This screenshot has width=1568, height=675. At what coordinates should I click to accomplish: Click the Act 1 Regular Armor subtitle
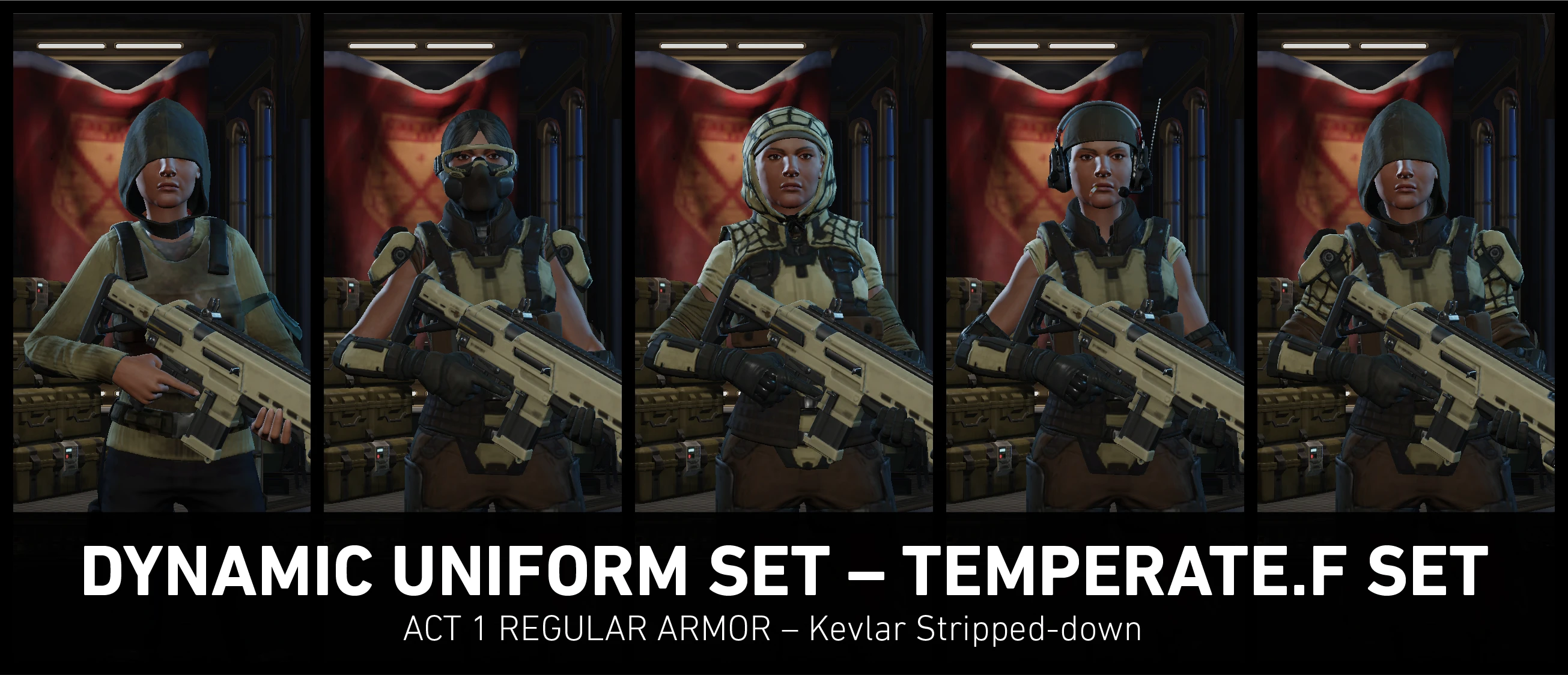pos(772,629)
